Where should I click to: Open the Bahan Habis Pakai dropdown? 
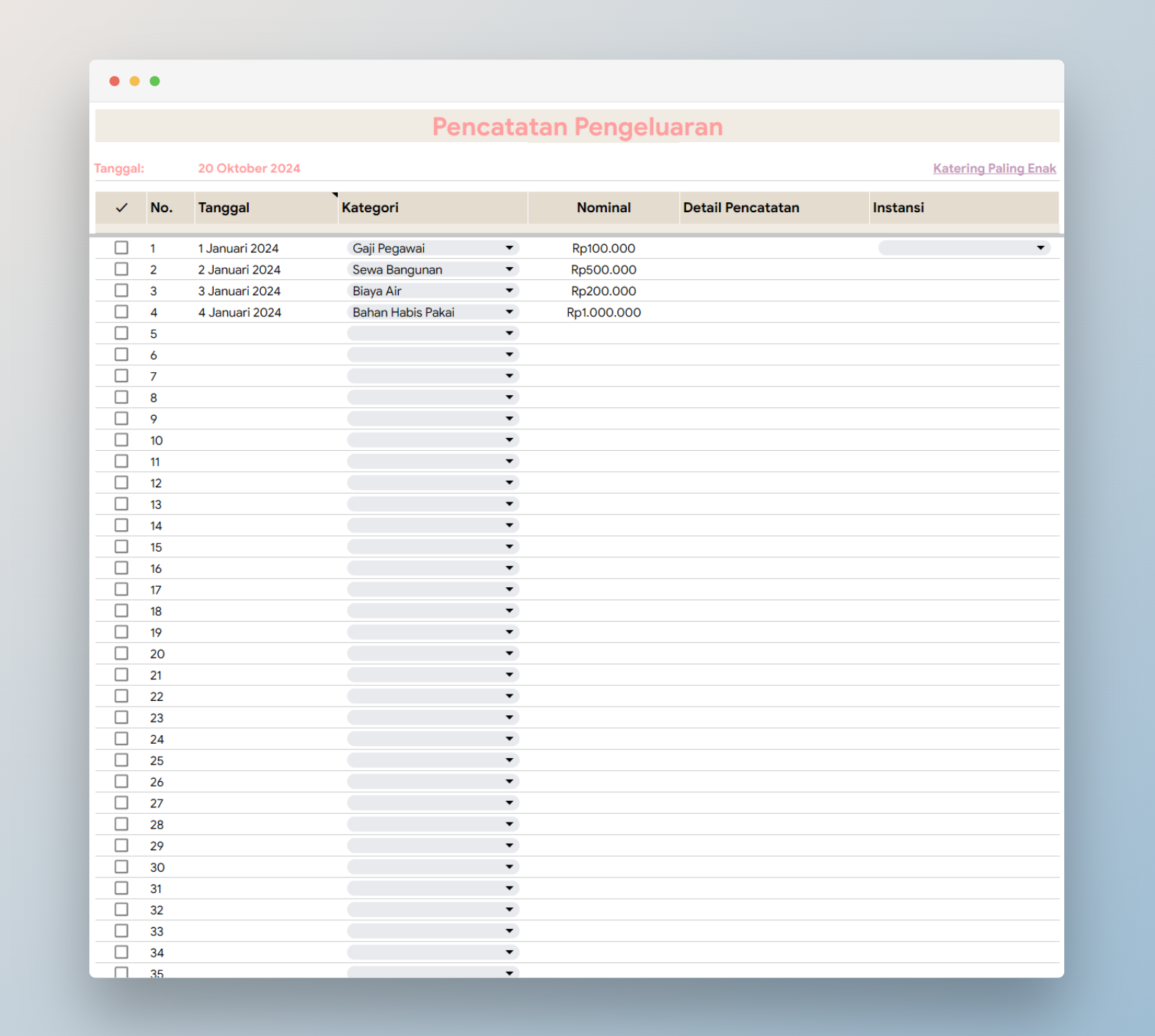pyautogui.click(x=433, y=312)
